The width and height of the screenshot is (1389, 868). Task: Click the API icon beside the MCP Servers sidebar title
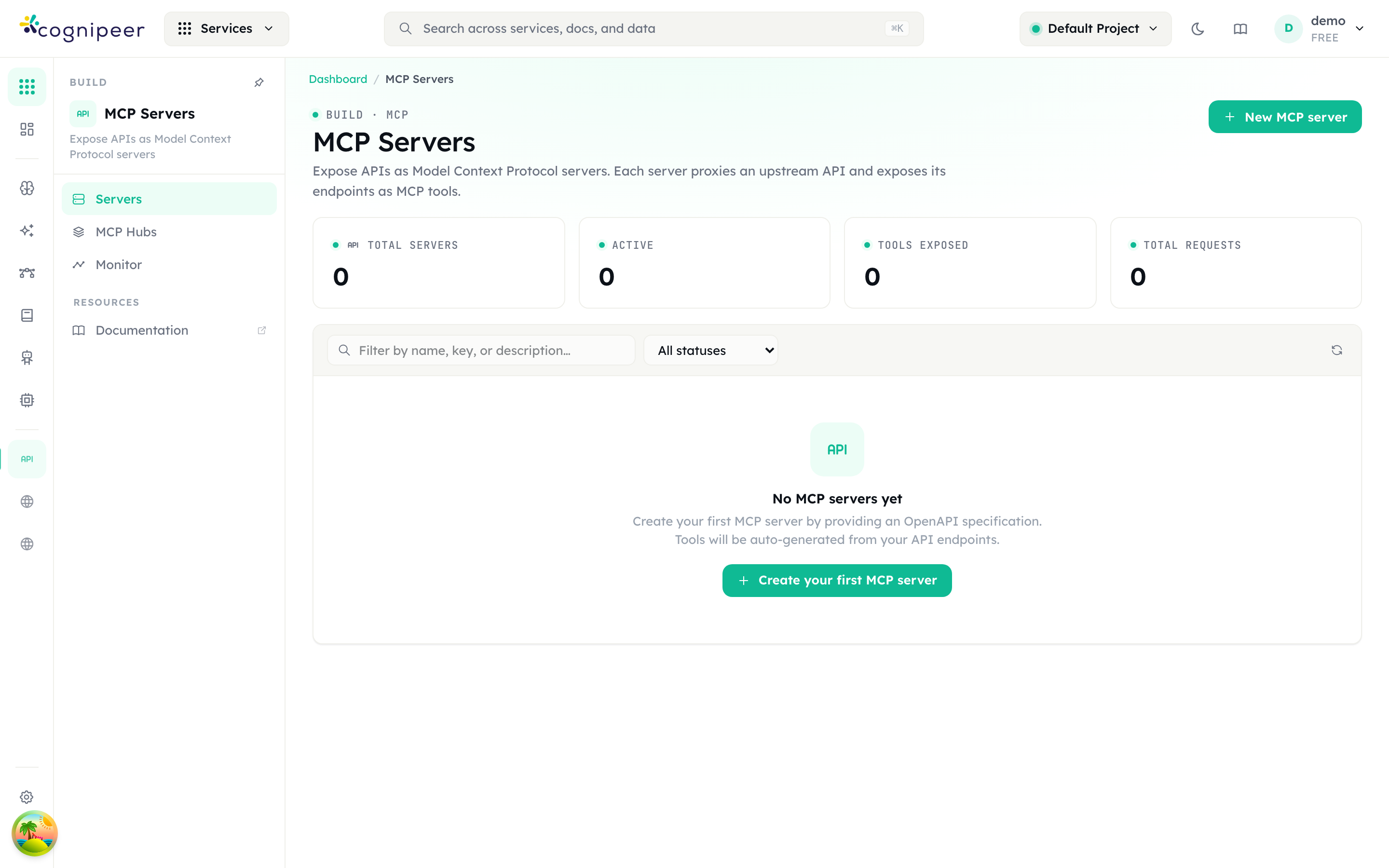[83, 114]
